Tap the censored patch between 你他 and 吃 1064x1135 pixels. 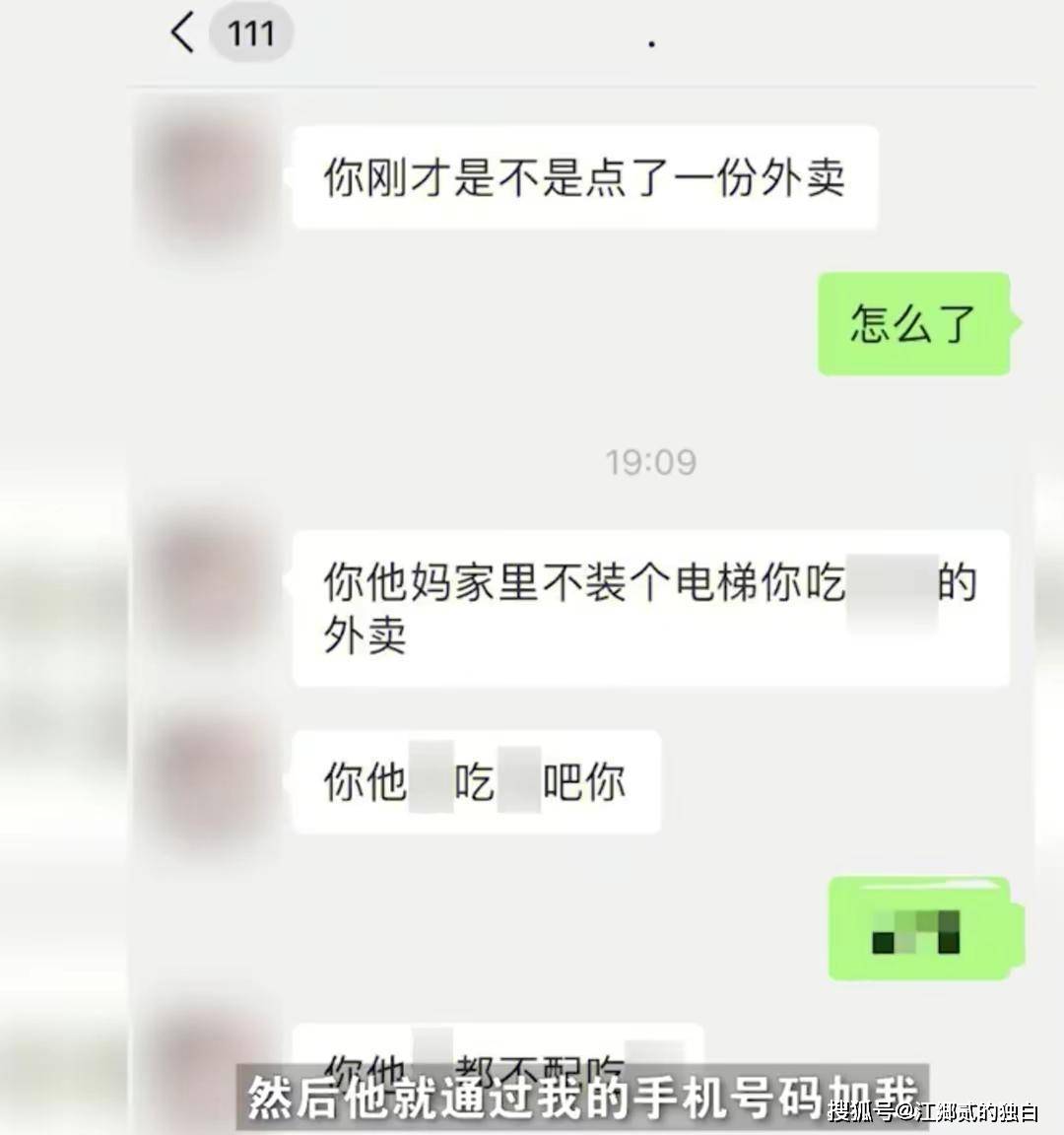tap(431, 776)
